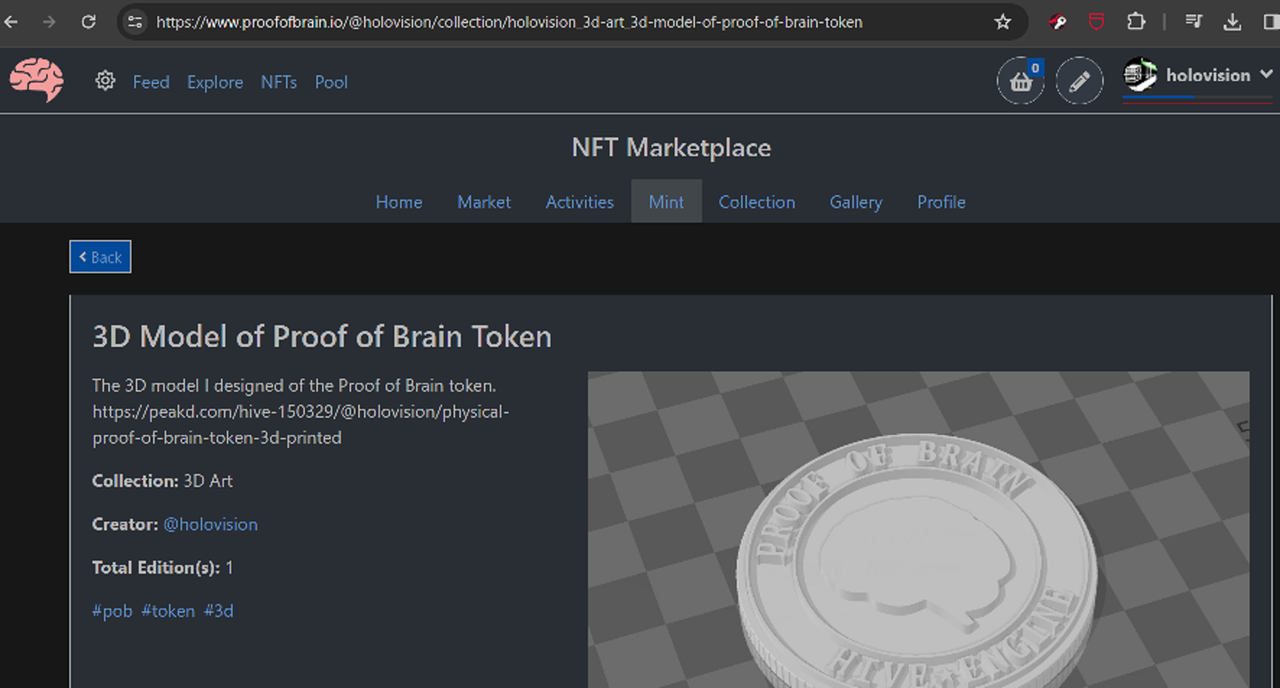Viewport: 1280px width, 688px height.
Task: Go back in browser history
Action: point(11,22)
